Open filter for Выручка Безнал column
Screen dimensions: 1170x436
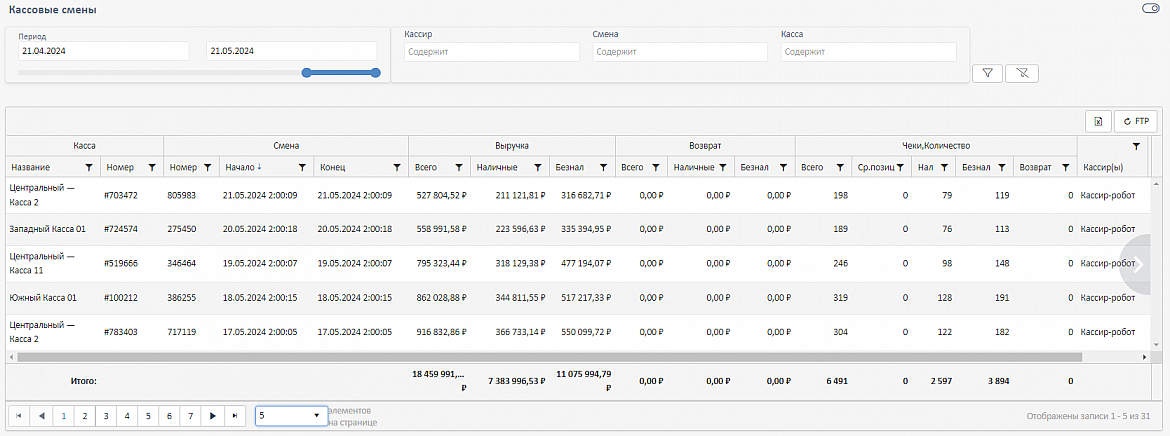[603, 168]
